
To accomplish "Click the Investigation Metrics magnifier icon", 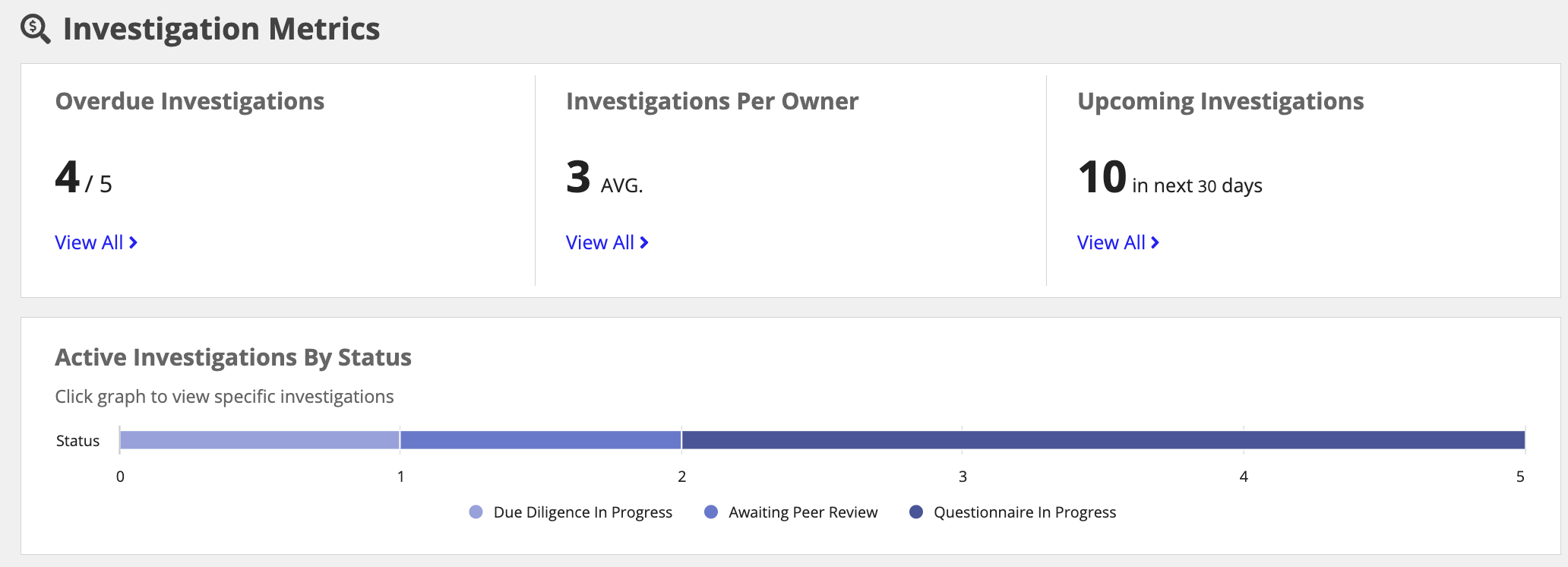I will (35, 29).
